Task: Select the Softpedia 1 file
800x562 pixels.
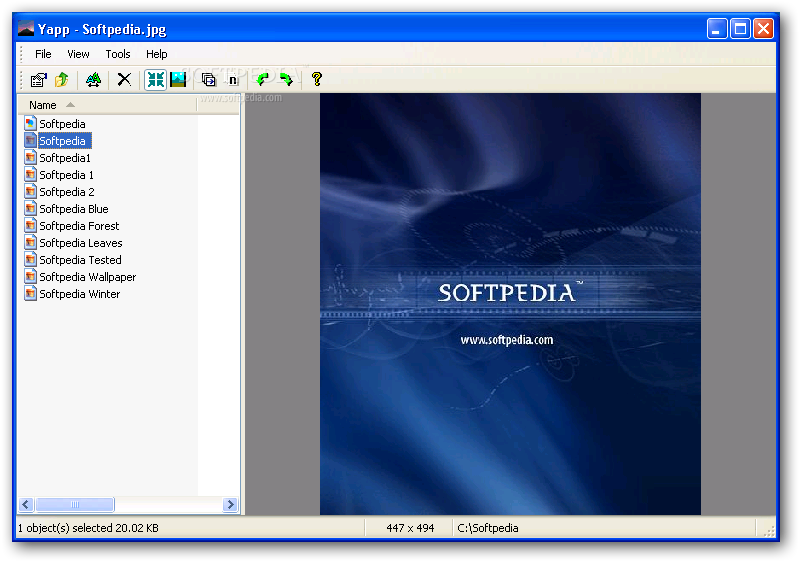Action: [x=66, y=175]
